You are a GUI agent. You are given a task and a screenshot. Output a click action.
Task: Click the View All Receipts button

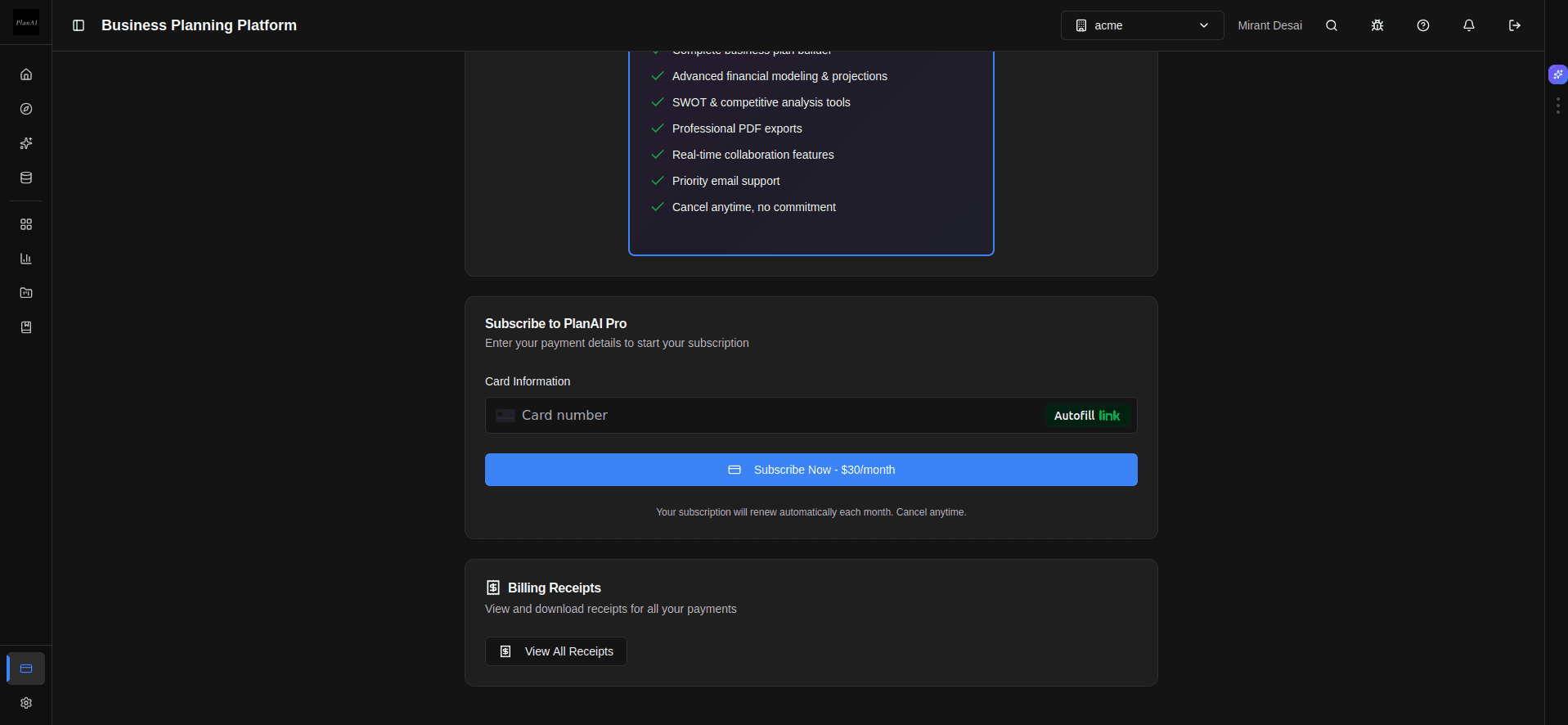[x=556, y=651]
